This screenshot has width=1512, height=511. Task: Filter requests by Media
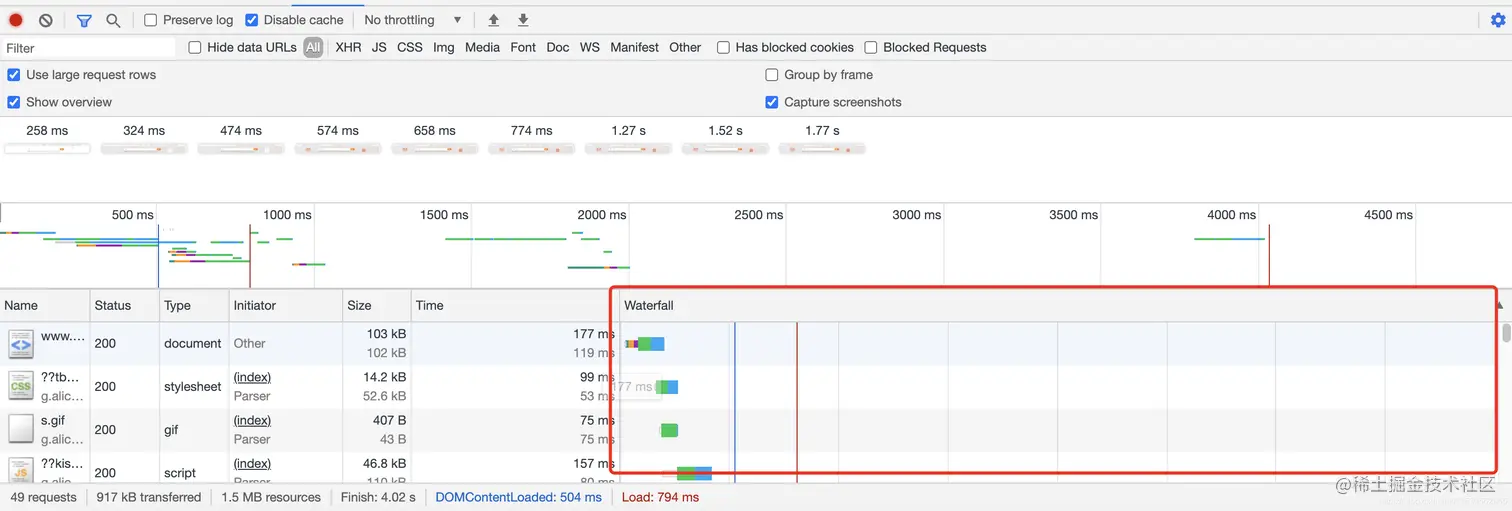click(482, 47)
